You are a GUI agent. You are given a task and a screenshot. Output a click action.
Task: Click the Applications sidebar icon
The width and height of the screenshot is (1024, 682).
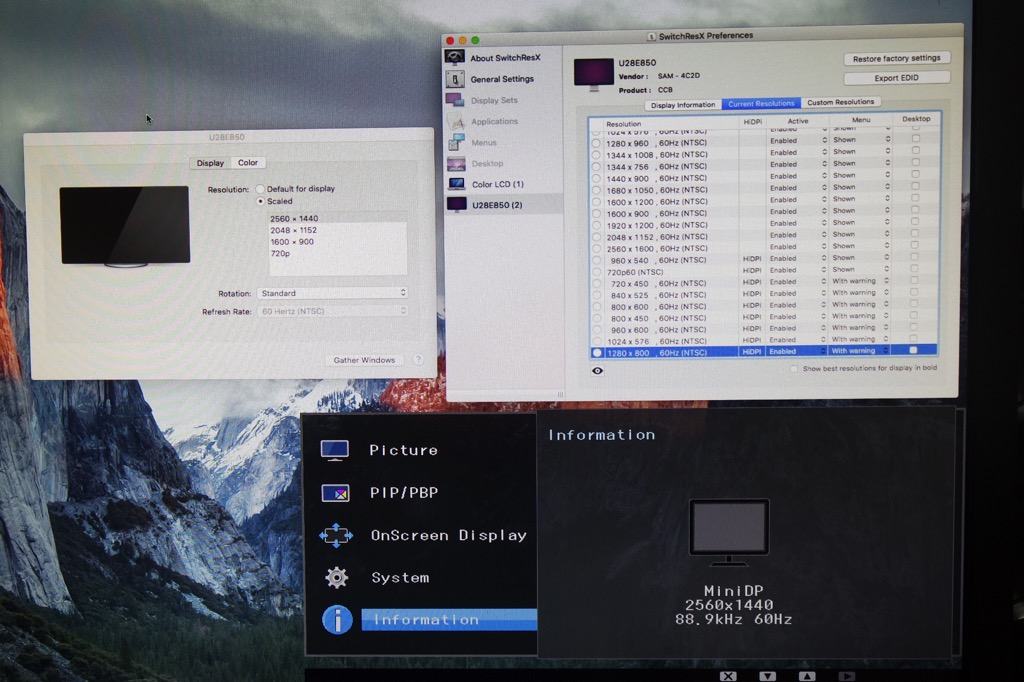coord(456,122)
